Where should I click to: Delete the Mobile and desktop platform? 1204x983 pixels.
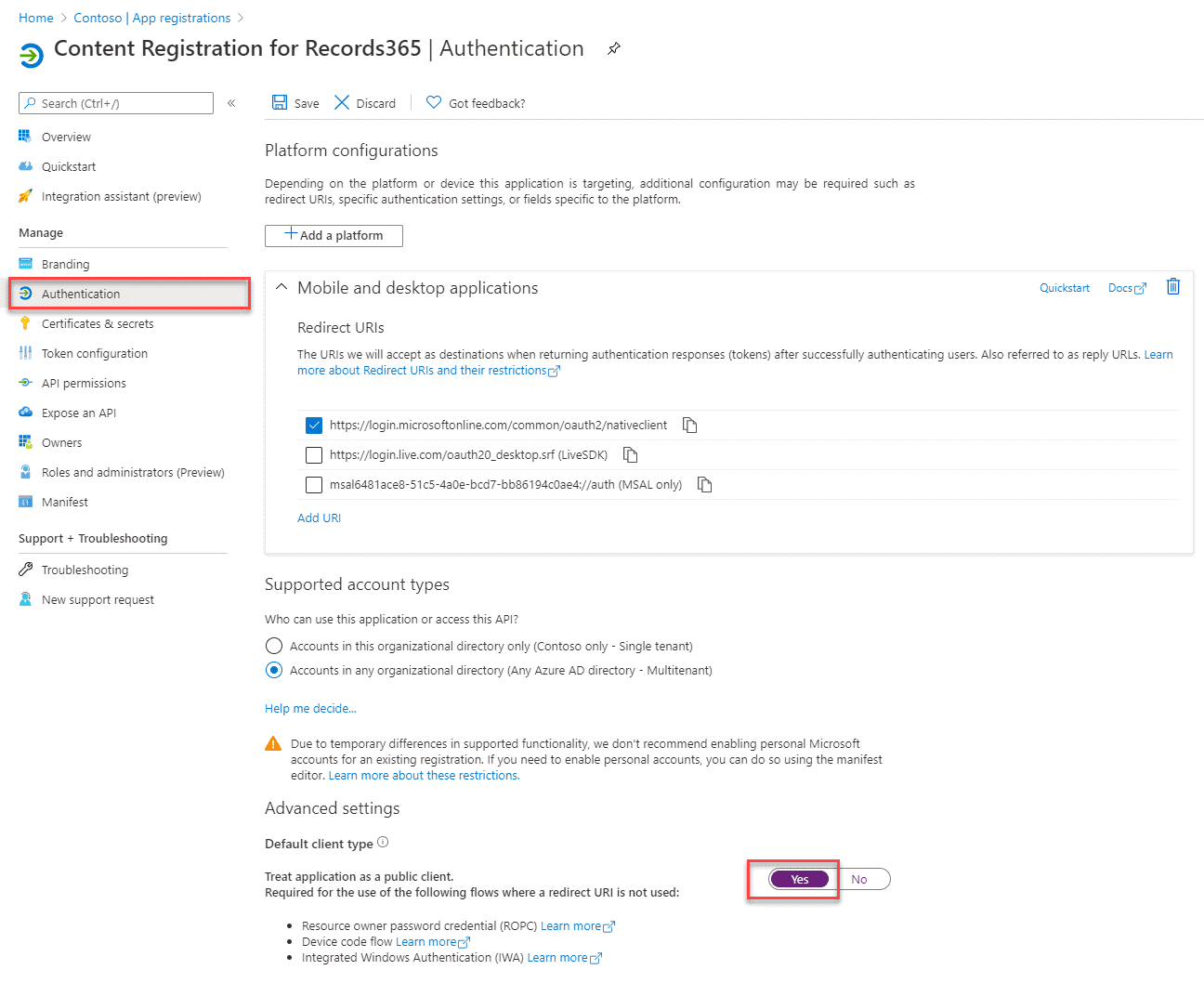[1173, 287]
